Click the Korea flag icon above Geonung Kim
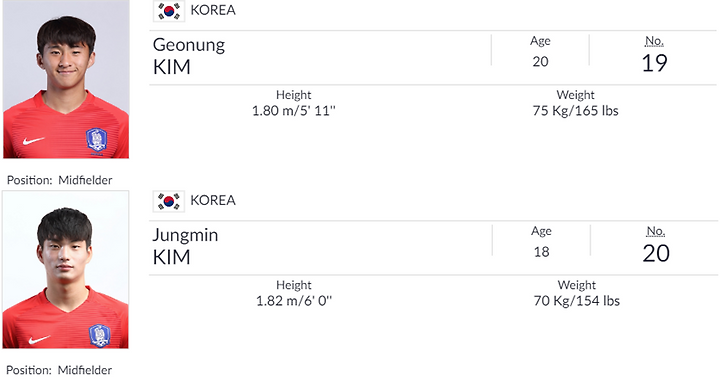Image resolution: width=720 pixels, height=382 pixels. pos(169,11)
